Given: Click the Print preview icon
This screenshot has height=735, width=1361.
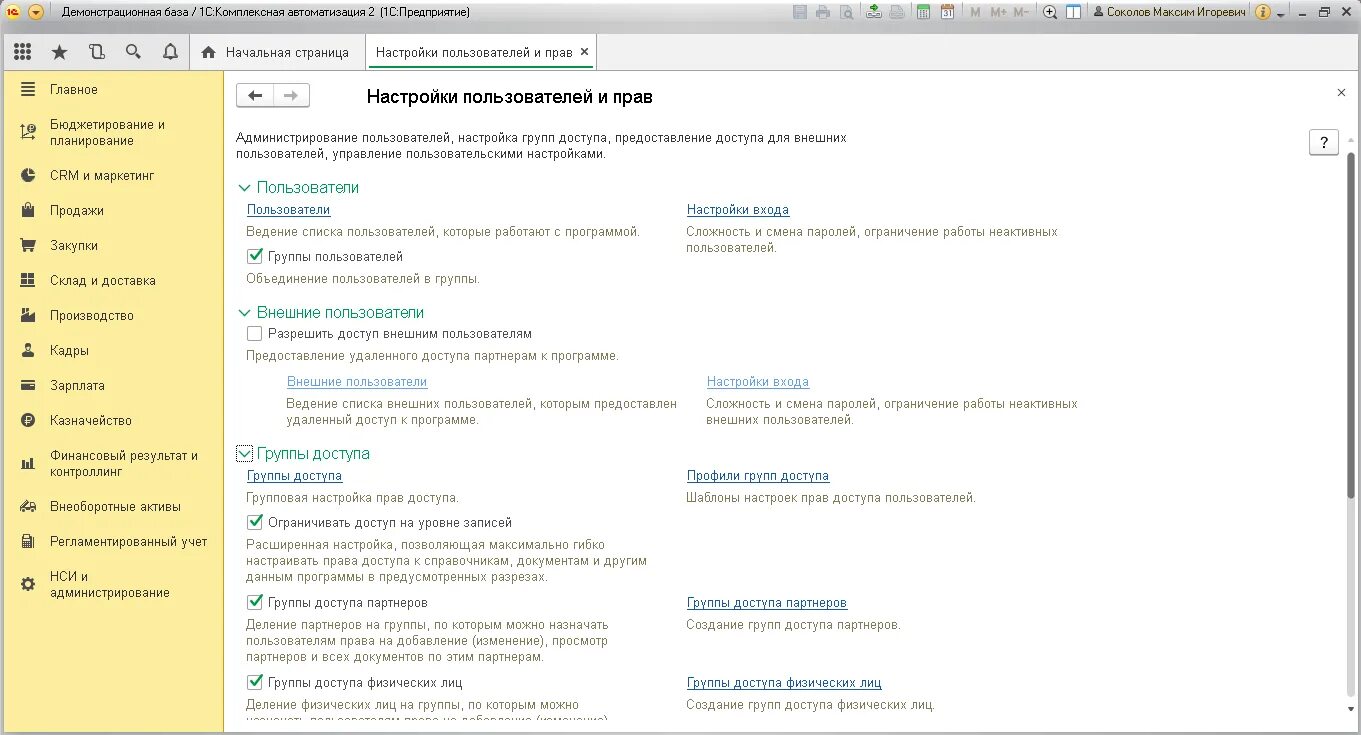Looking at the screenshot, I should click(847, 12).
